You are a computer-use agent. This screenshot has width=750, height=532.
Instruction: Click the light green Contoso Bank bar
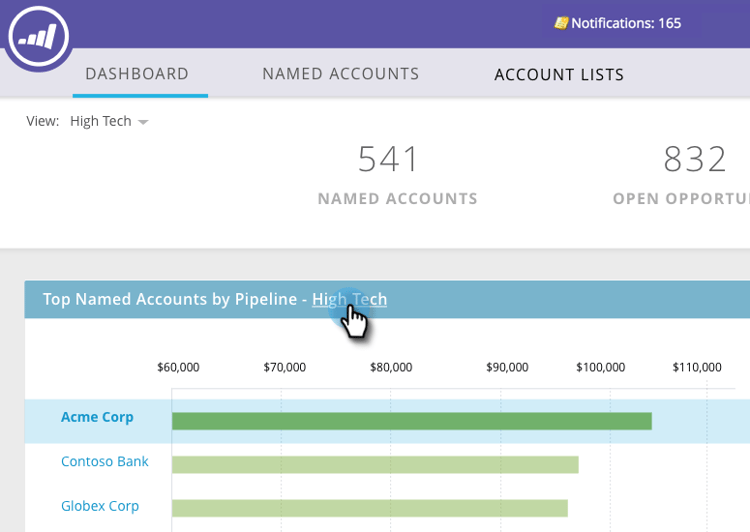click(375, 465)
